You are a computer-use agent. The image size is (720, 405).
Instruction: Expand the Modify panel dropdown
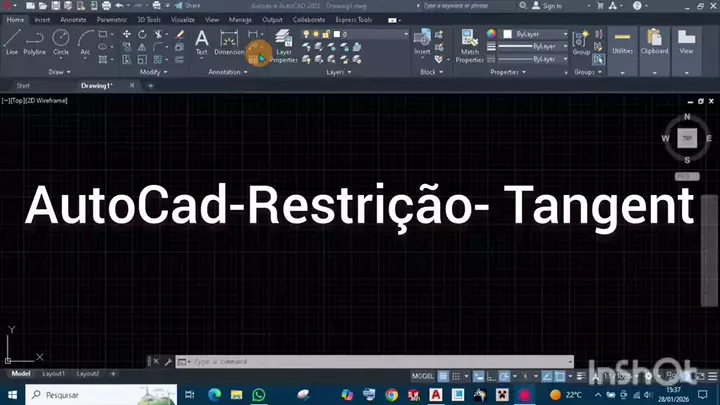pyautogui.click(x=153, y=72)
